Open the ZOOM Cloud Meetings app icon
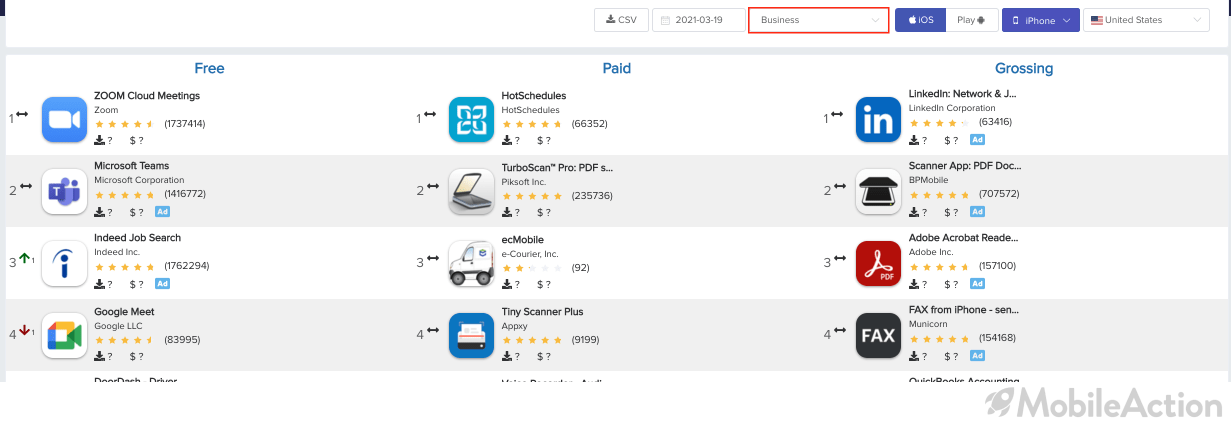 coord(64,120)
